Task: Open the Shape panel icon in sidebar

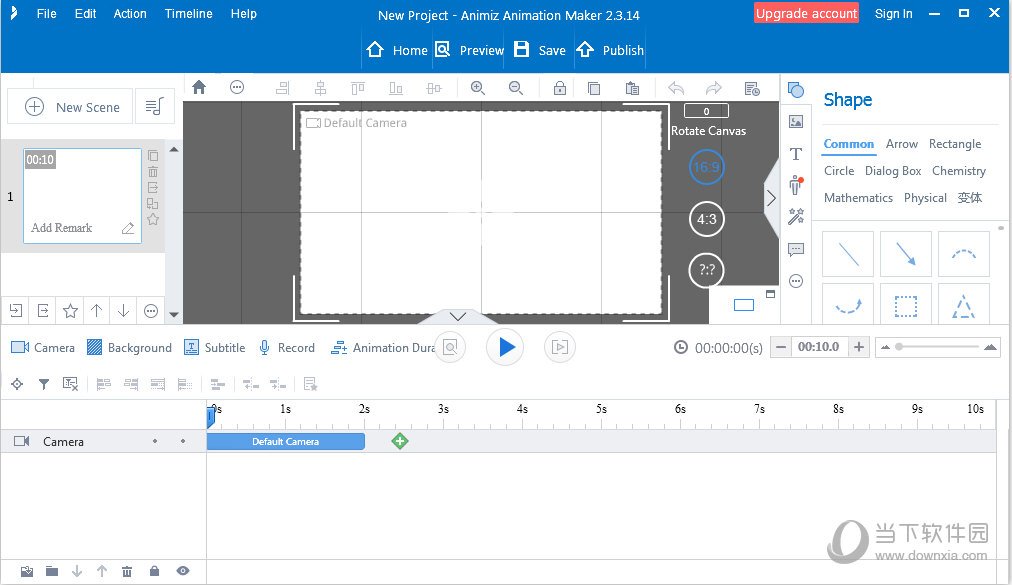Action: [x=796, y=90]
